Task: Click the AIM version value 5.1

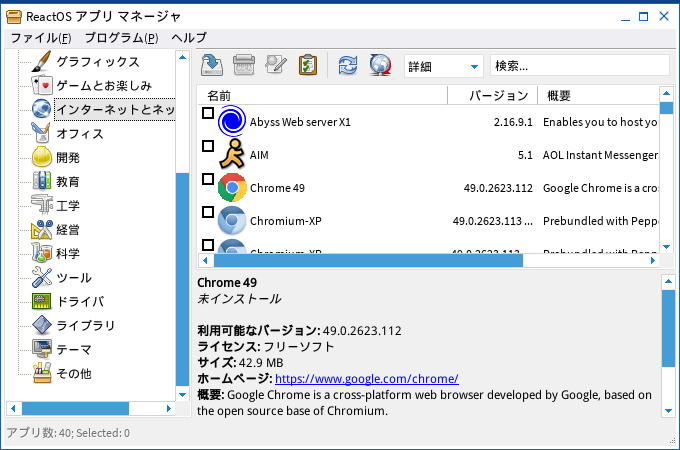Action: coord(525,155)
